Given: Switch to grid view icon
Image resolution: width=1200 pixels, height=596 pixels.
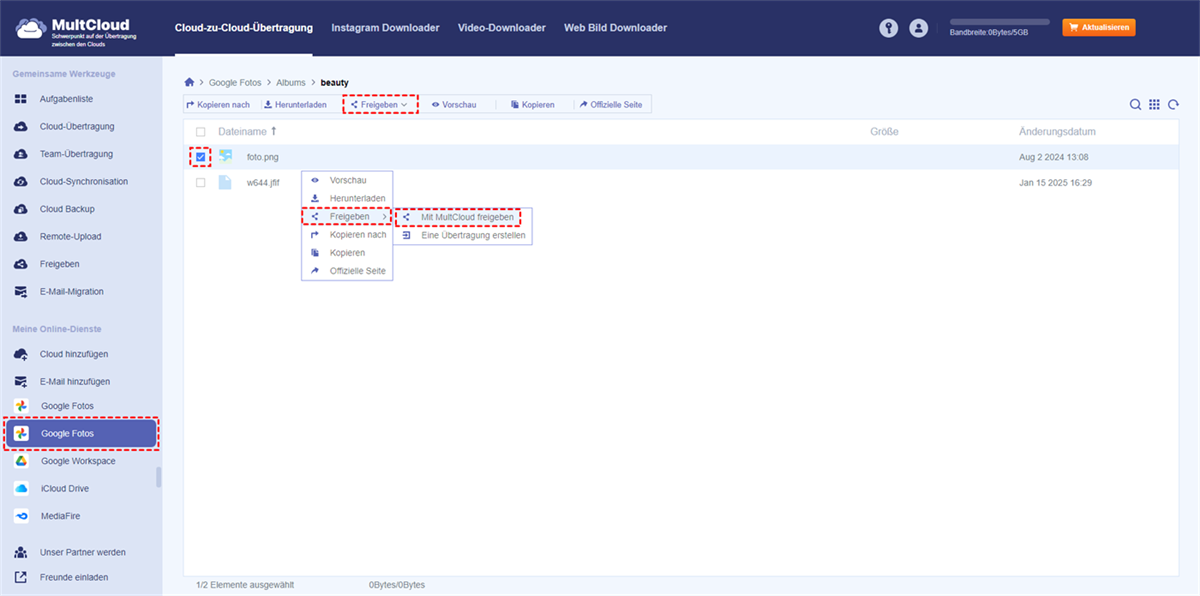Looking at the screenshot, I should 1154,105.
